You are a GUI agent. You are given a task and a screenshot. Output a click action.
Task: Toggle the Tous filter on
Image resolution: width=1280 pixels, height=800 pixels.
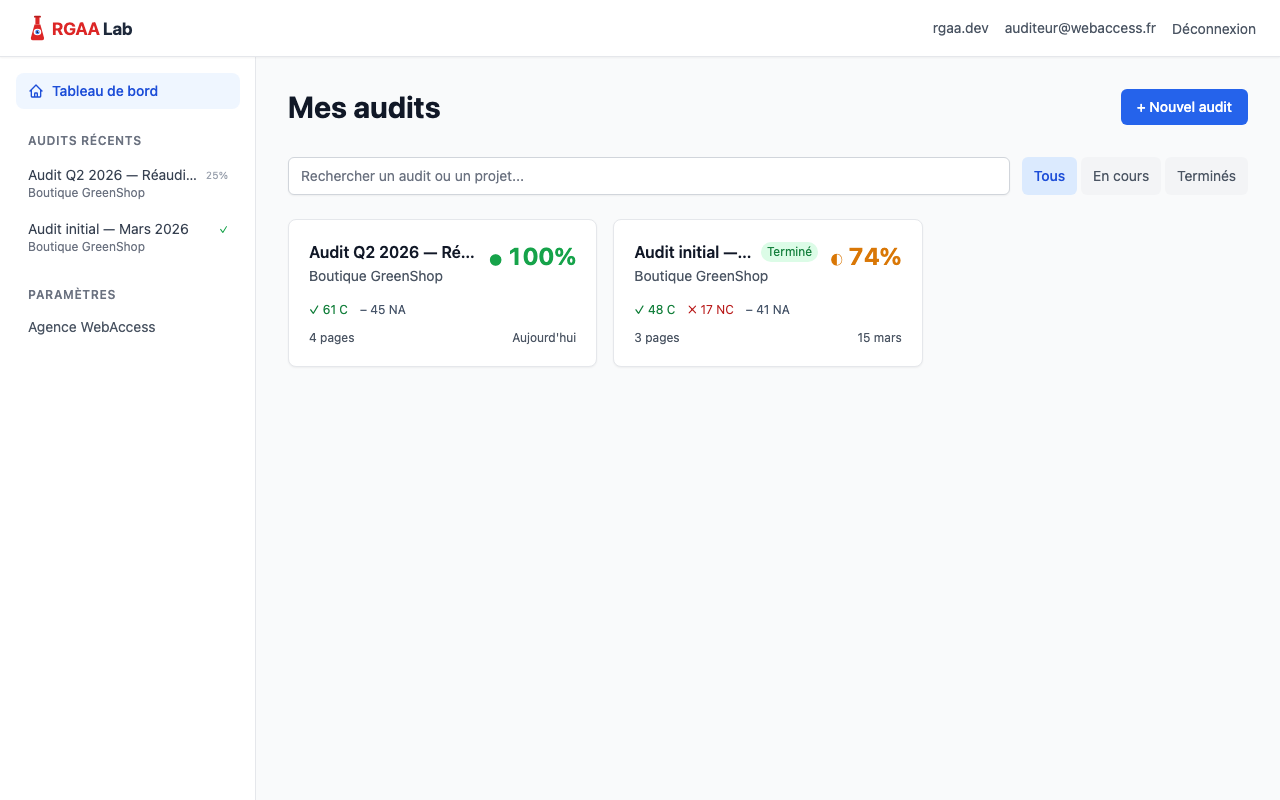pos(1049,175)
